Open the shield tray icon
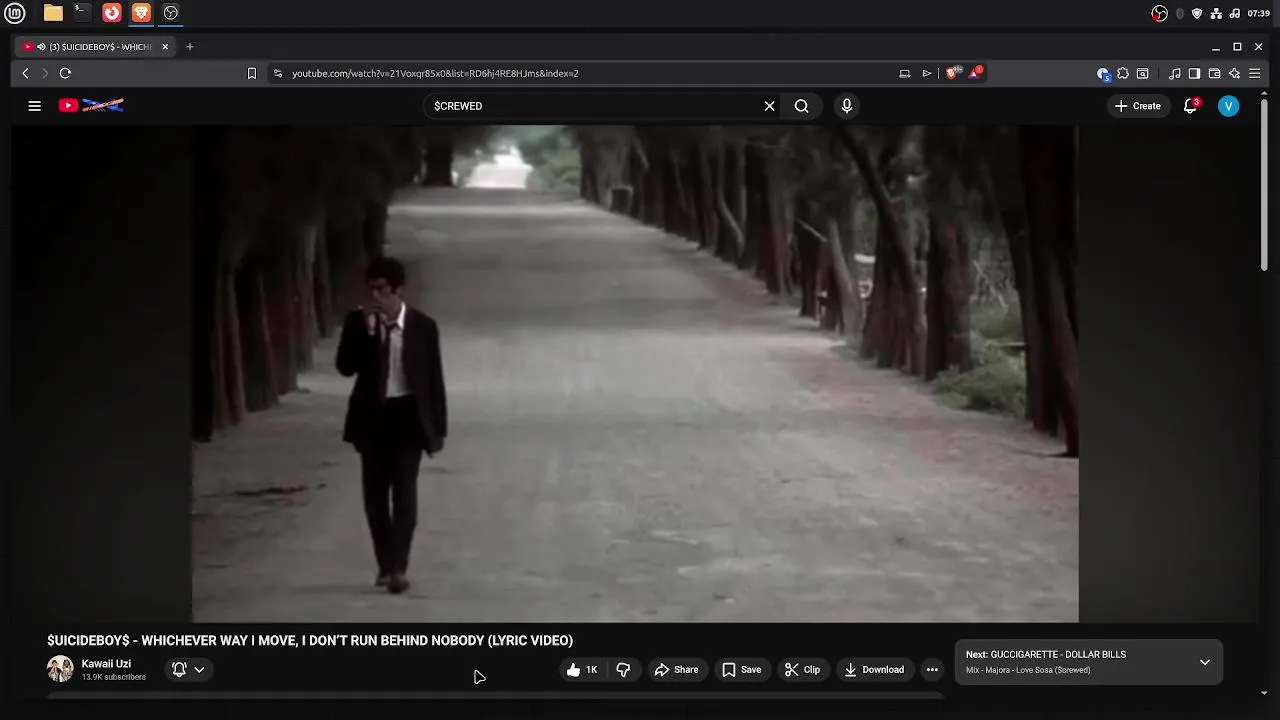 [x=1197, y=13]
